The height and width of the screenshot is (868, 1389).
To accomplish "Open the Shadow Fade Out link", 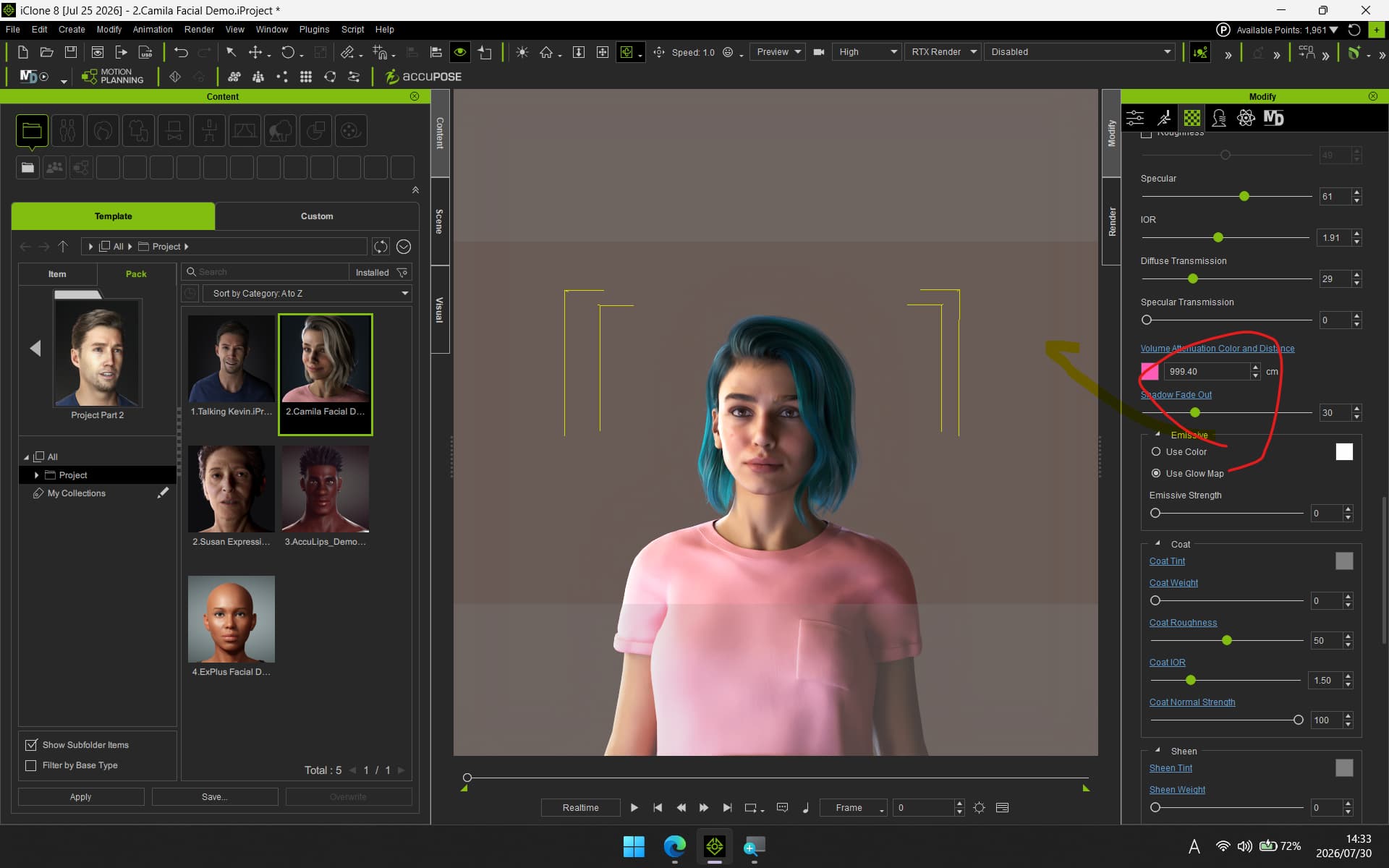I will [1176, 394].
